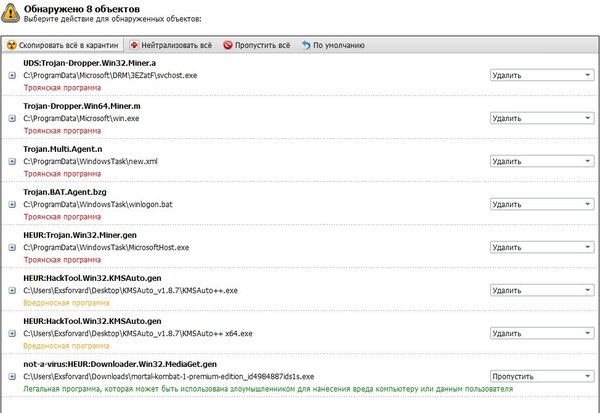This screenshot has width=600, height=413.
Task: Click the red neutralize-all icon
Action: coord(134,45)
